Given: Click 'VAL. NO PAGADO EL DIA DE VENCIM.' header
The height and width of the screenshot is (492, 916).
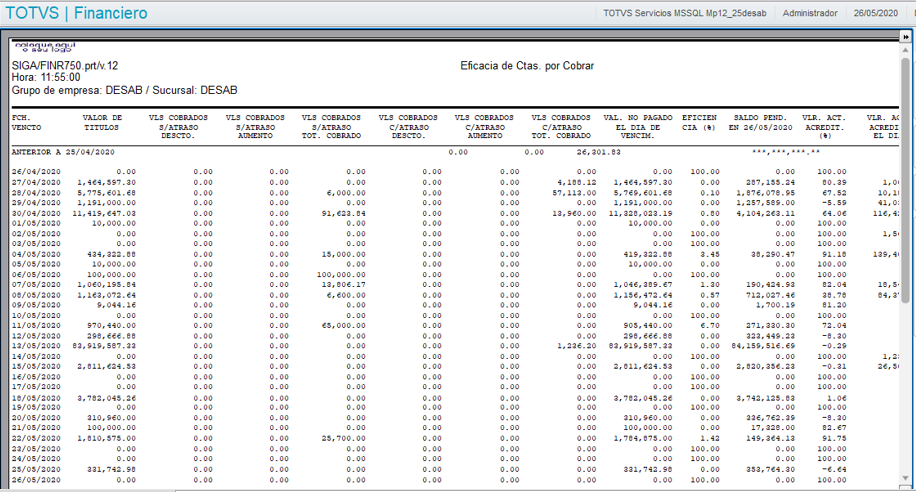Looking at the screenshot, I should coord(638,127).
